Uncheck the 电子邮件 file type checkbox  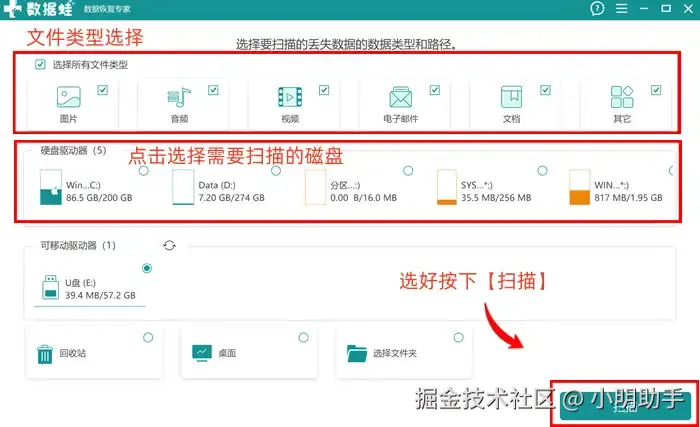(x=435, y=90)
